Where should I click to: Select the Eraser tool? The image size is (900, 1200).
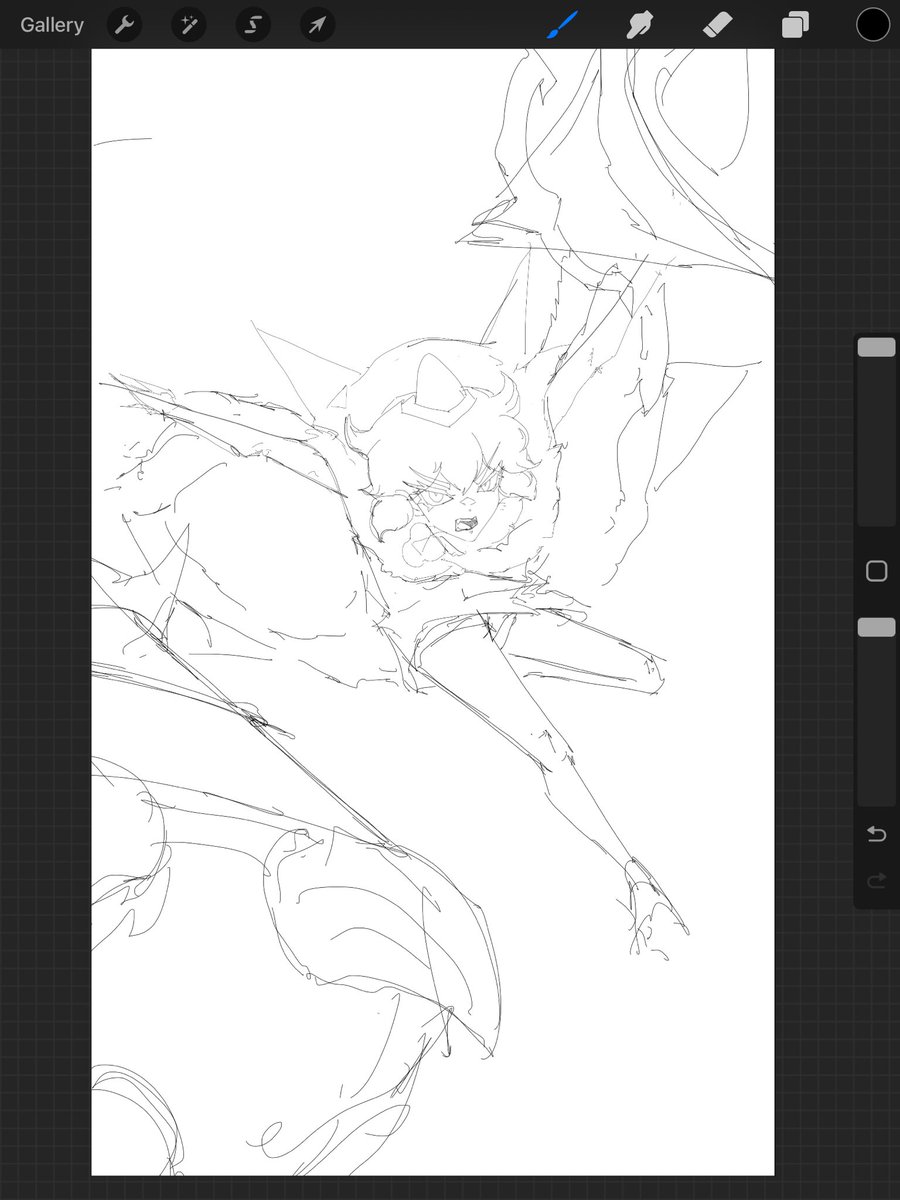(x=718, y=25)
